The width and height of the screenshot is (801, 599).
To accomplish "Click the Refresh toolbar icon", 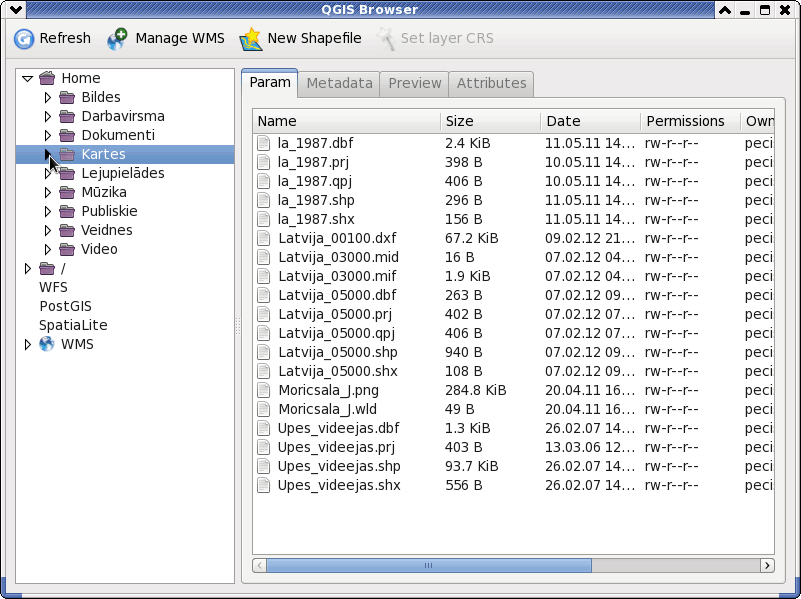I will point(24,39).
